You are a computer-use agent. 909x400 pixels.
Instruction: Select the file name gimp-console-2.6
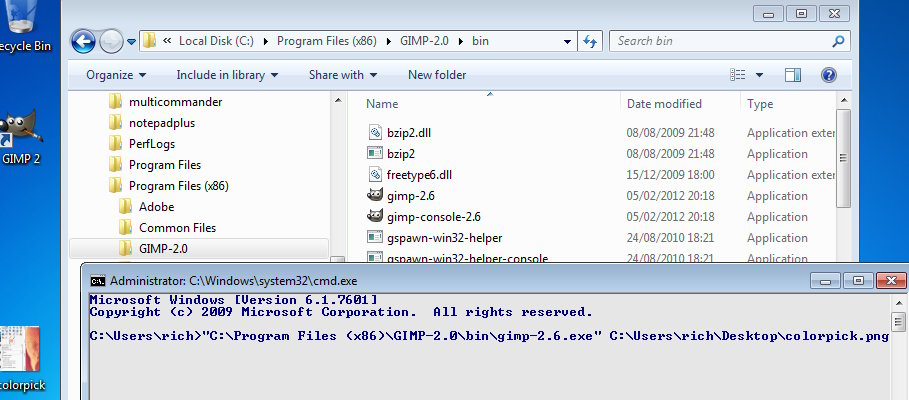[x=434, y=217]
